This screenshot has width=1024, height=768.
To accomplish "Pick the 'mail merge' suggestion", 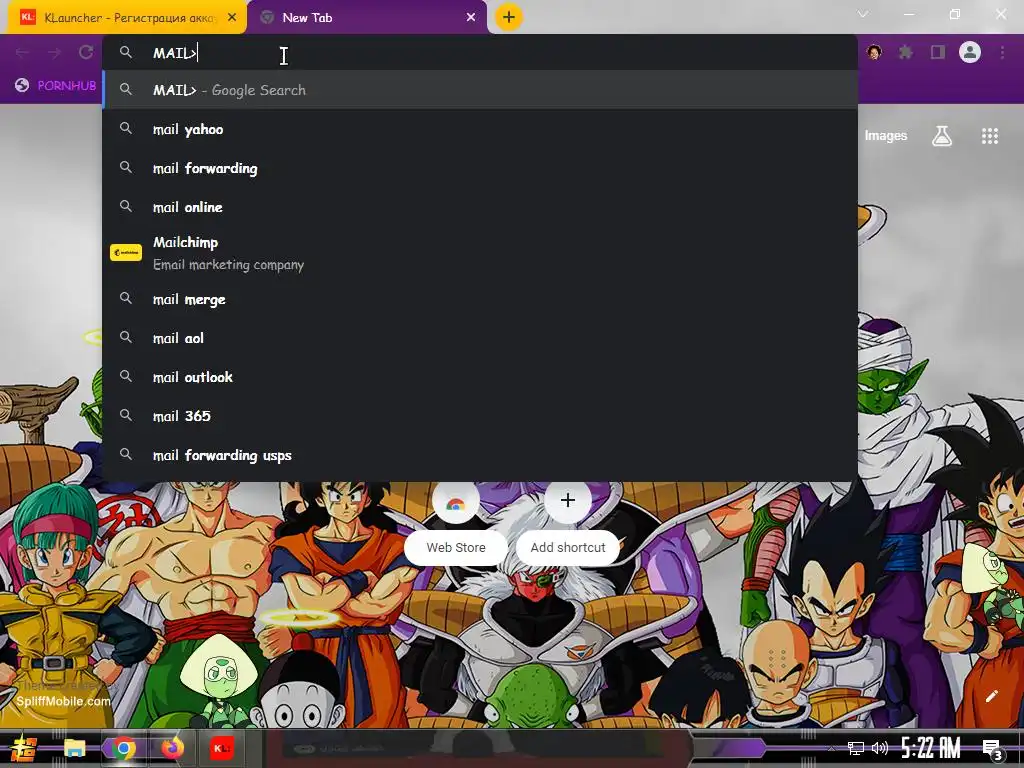I will [480, 299].
